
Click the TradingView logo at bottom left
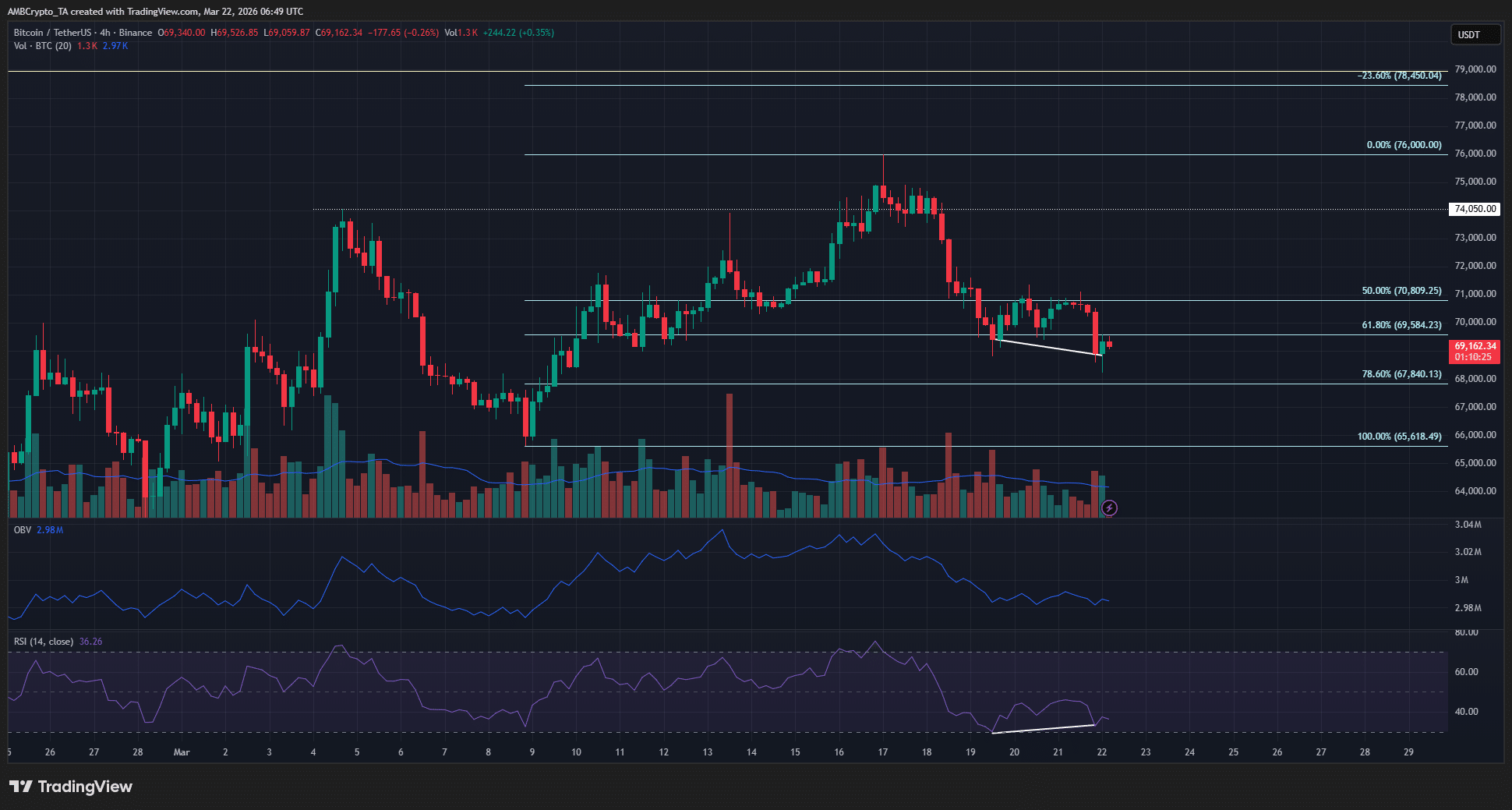71,787
